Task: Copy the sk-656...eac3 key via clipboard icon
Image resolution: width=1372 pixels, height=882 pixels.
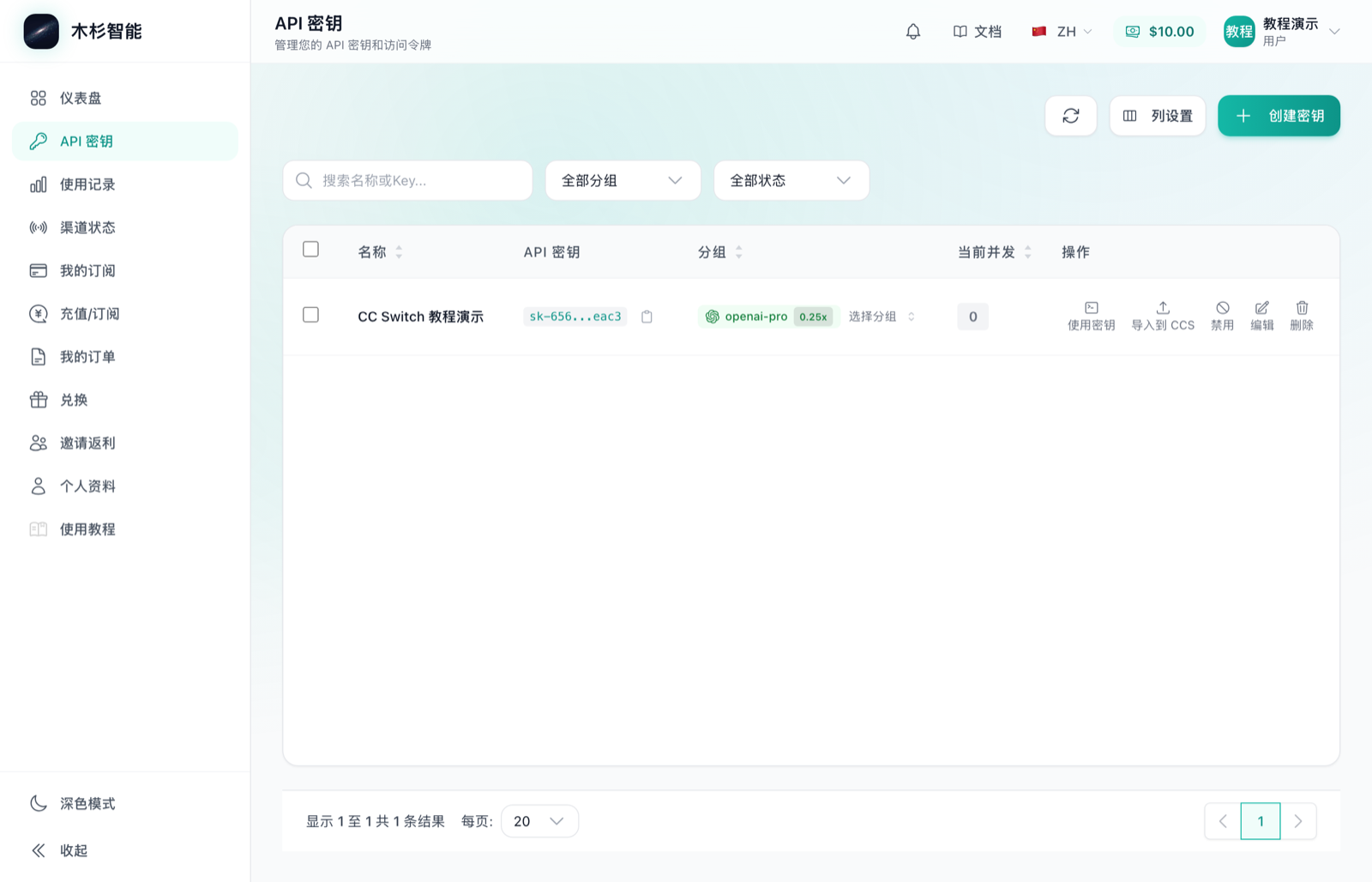Action: tap(647, 317)
